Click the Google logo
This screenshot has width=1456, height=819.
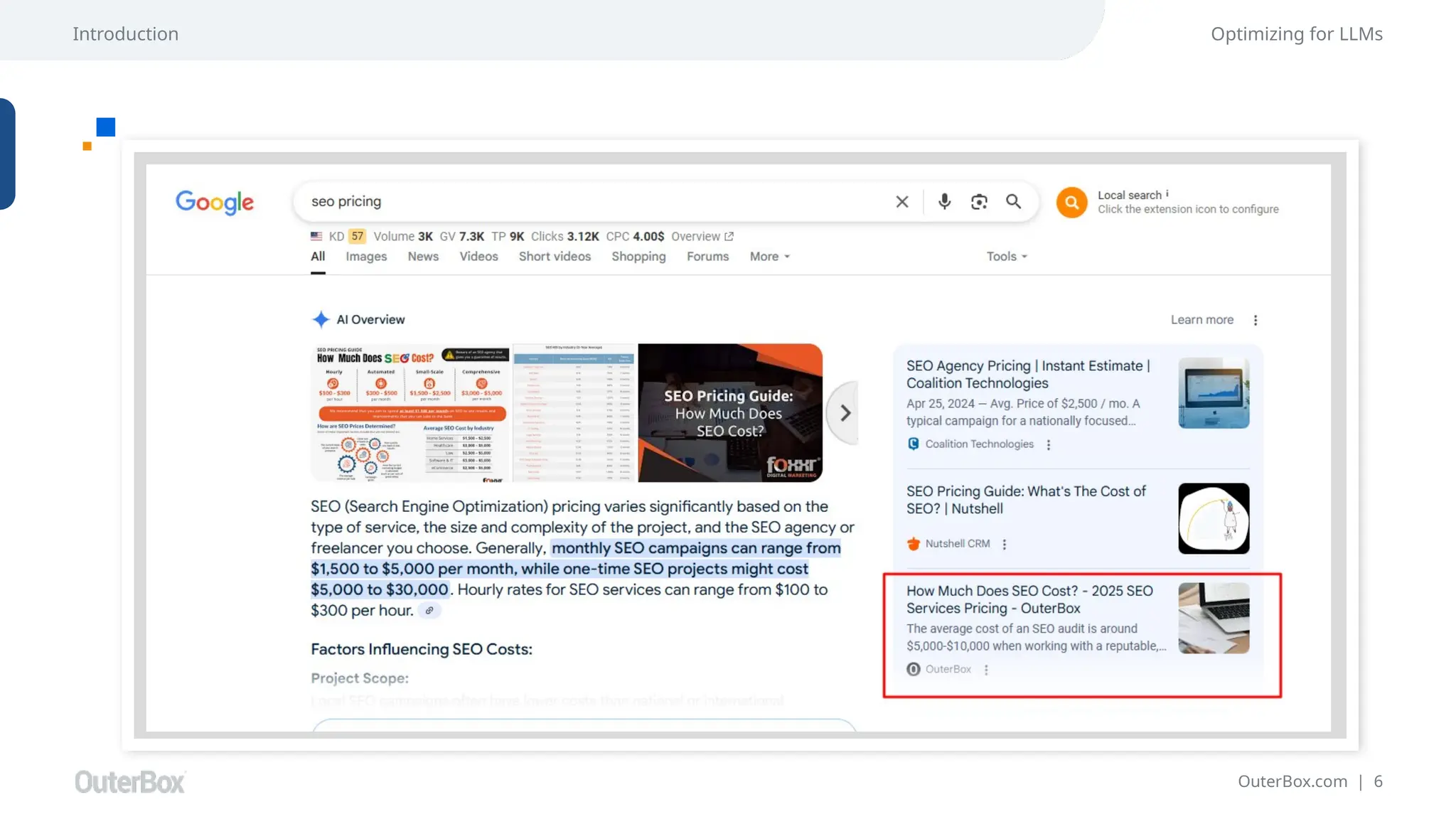coord(214,203)
